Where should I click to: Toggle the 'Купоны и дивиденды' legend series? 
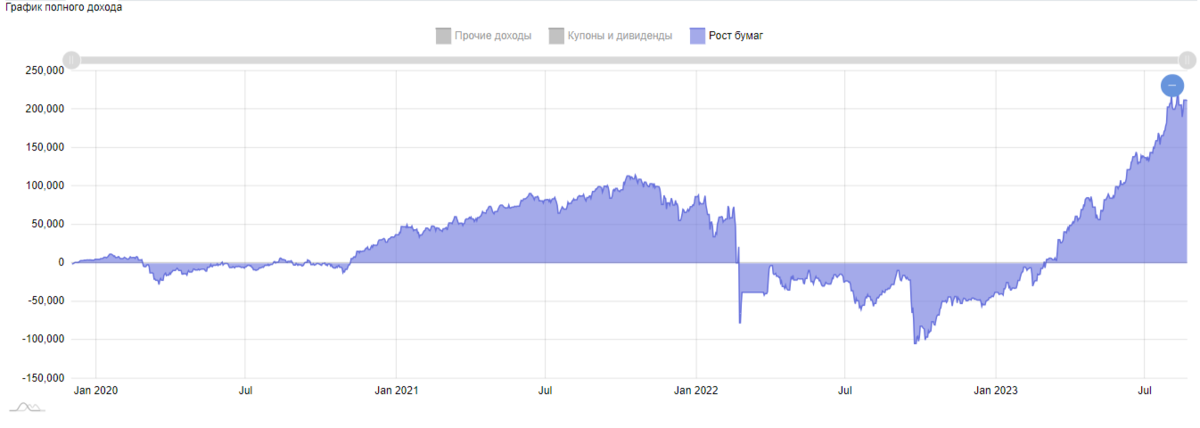tap(610, 36)
